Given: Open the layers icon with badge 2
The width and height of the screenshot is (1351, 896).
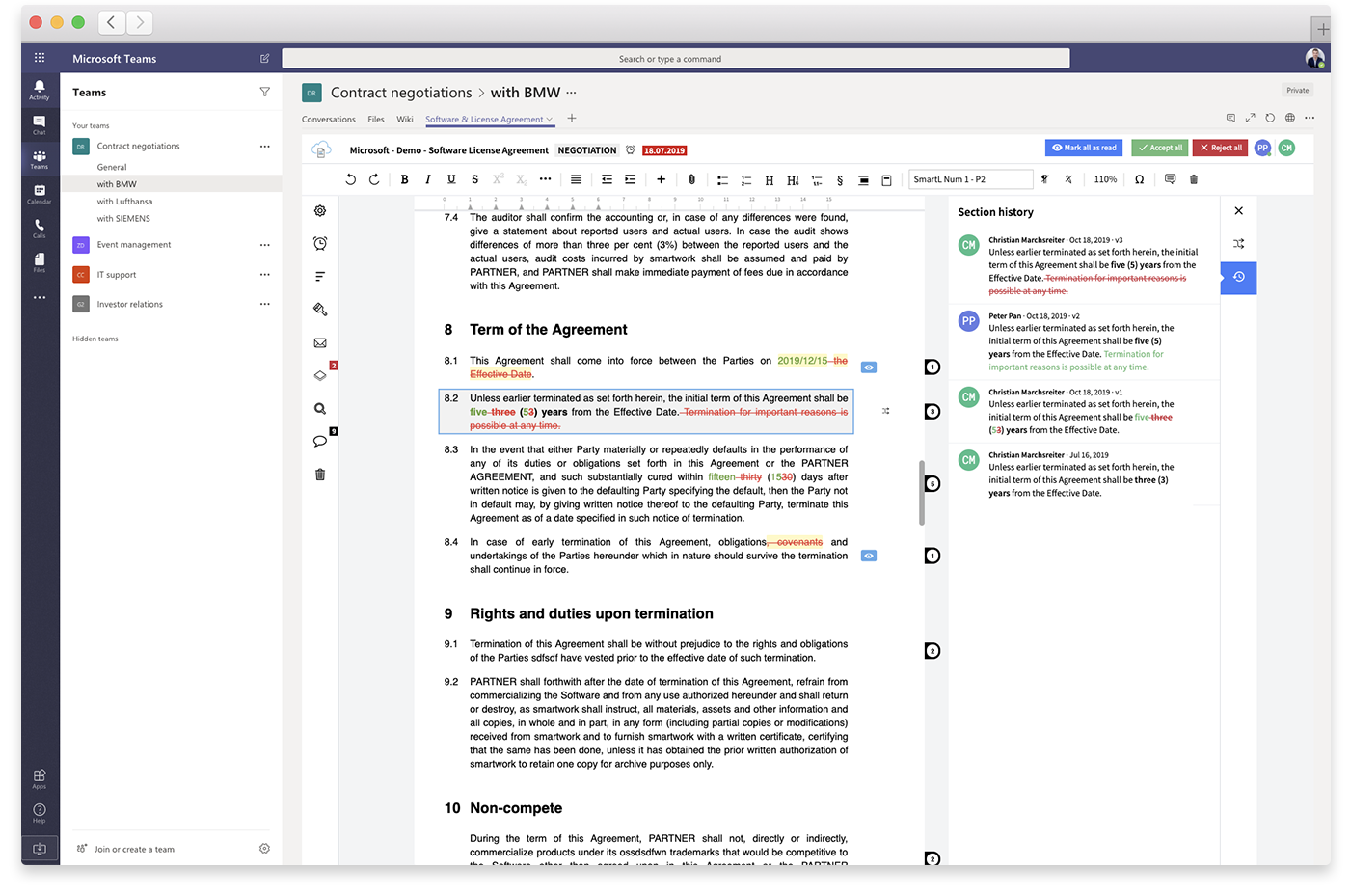Looking at the screenshot, I should pos(321,375).
